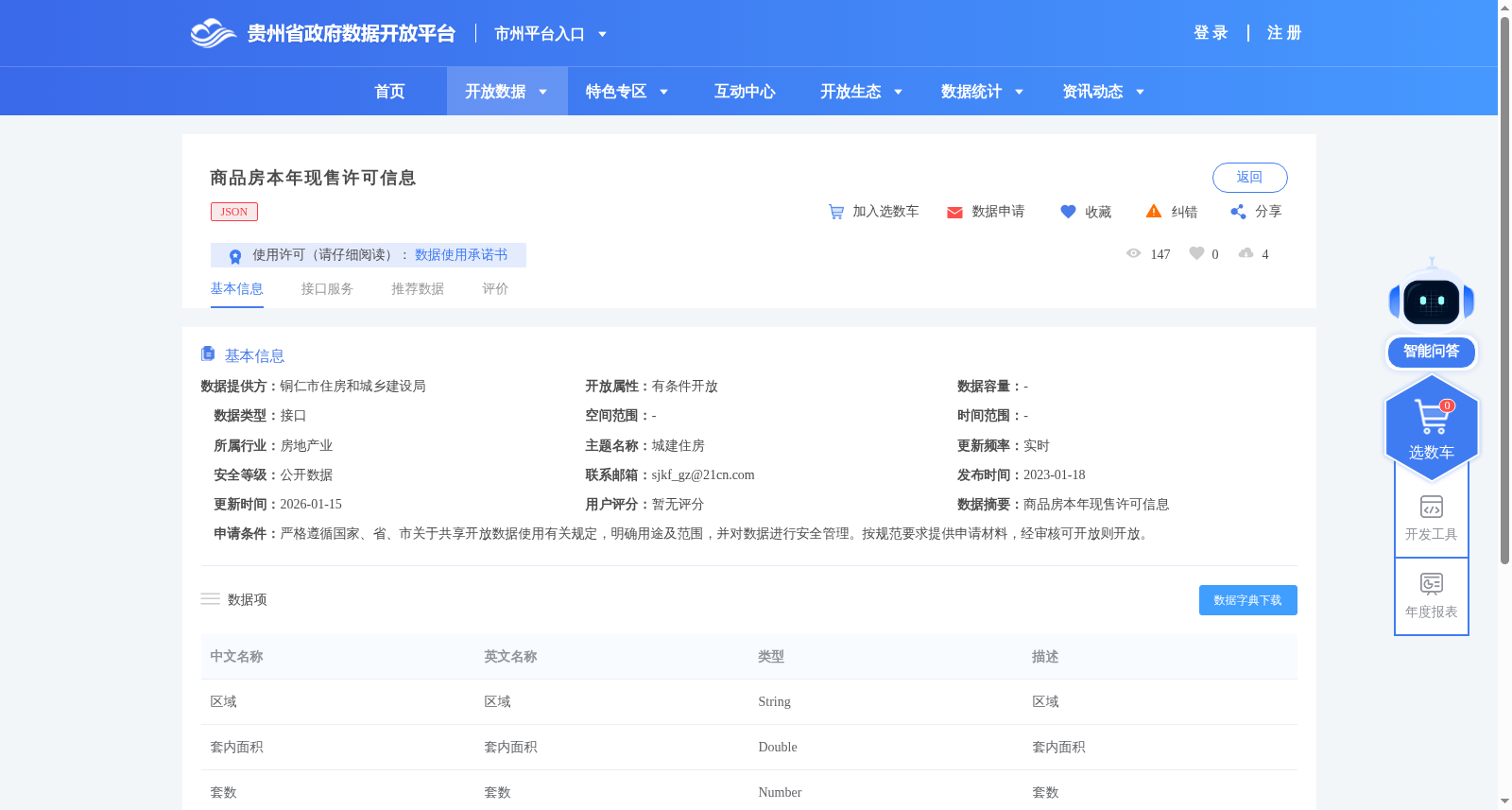Click the 房地产业 industry value
The image size is (1512, 810).
coord(306,446)
